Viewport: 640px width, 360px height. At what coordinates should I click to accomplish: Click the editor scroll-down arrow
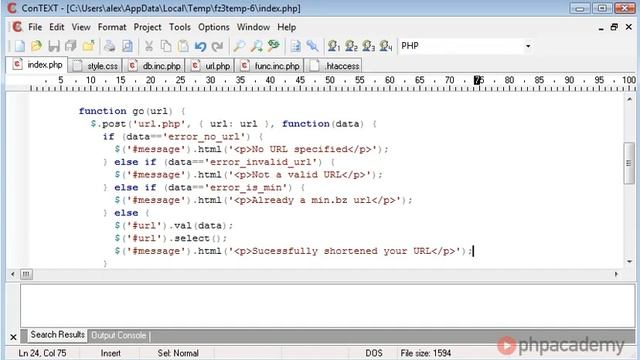pyautogui.click(x=629, y=262)
